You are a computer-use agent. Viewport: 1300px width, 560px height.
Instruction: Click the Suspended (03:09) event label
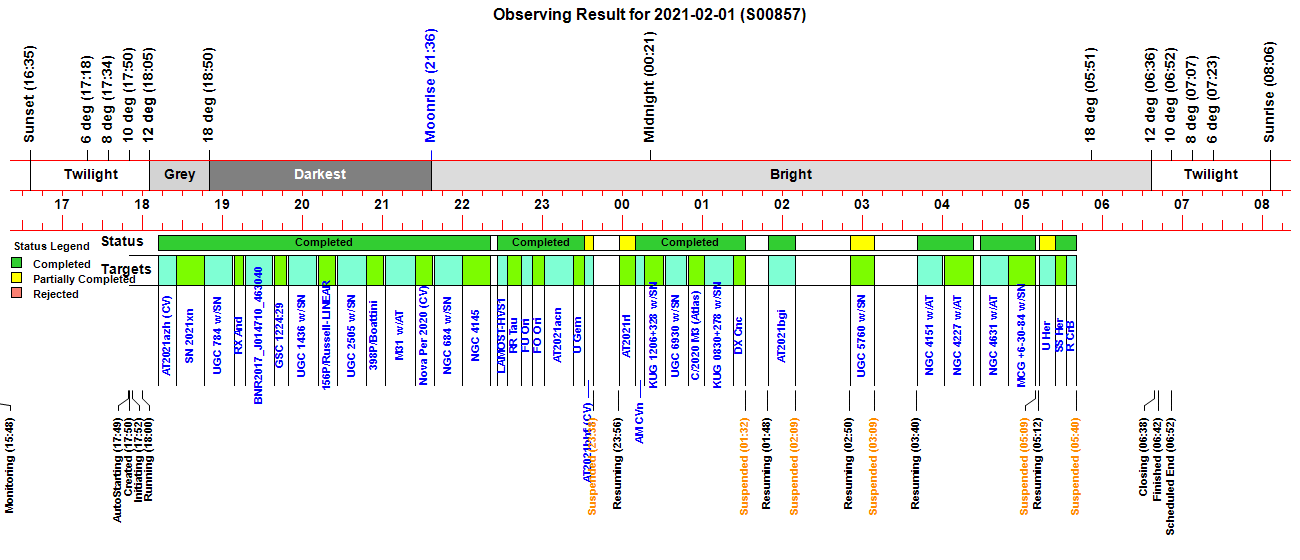click(874, 467)
